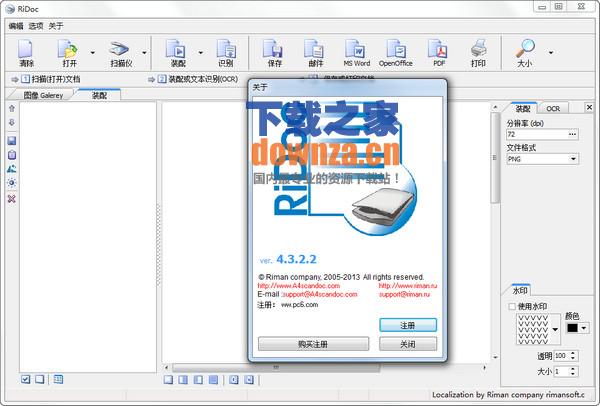
Task: Click the deselect-all empty box icon below gallery
Action: tap(40, 379)
